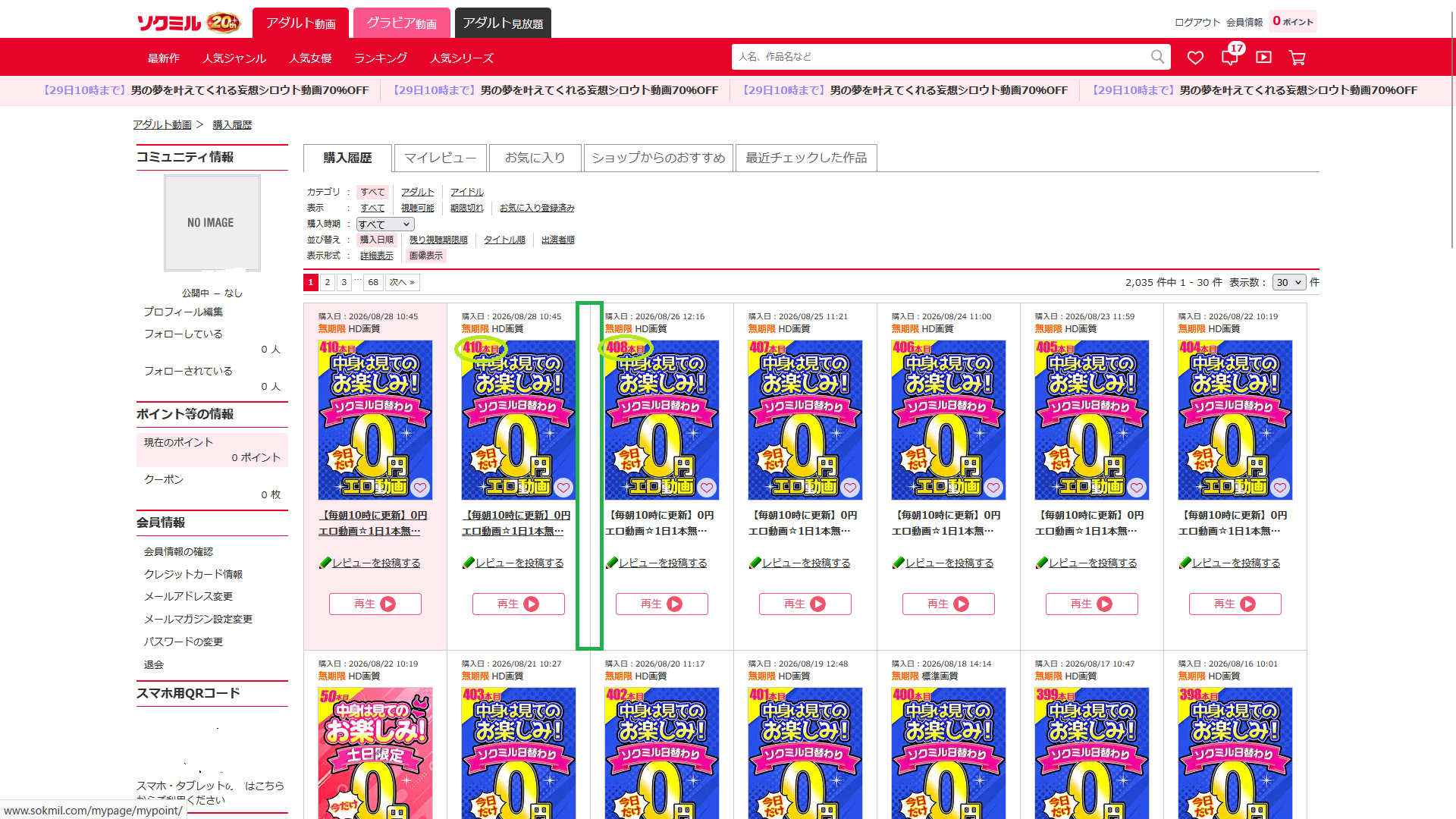This screenshot has width=1456, height=819.
Task: Open thumbnail of 407本目 item
Action: 805,420
